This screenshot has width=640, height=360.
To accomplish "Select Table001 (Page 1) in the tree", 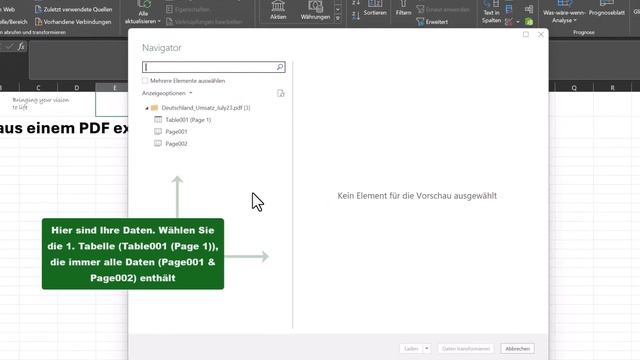I will (183, 120).
